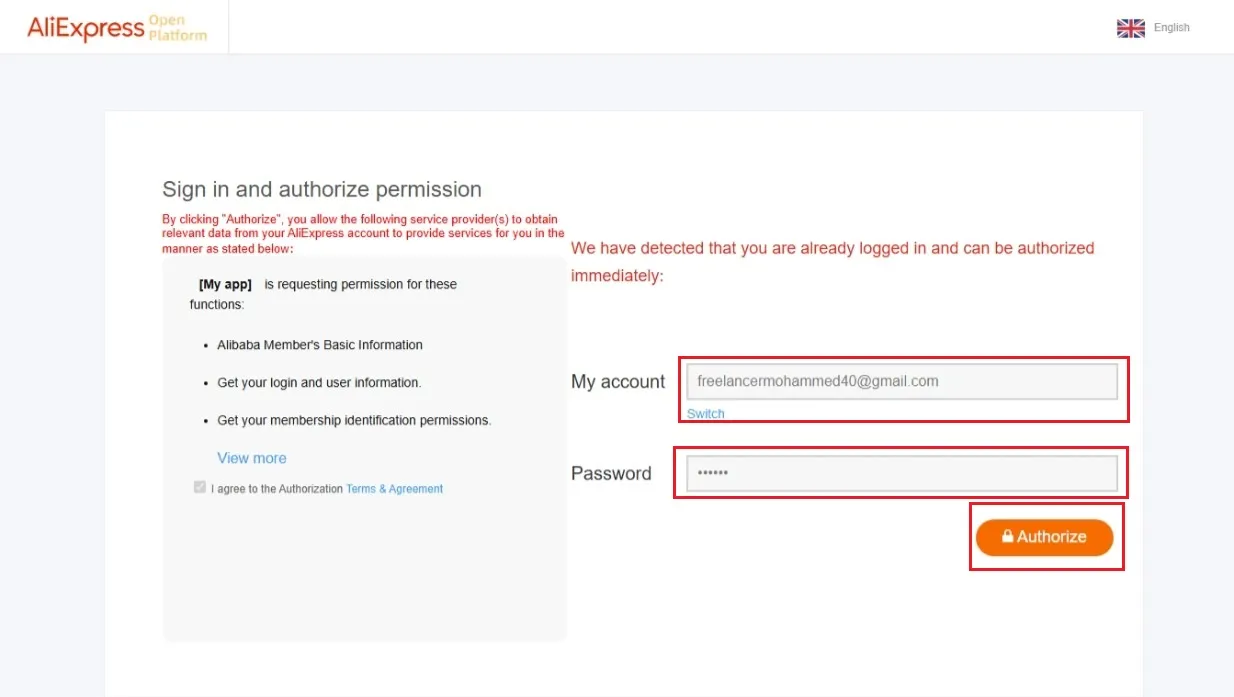Click the Sign in and authorize permission heading
Screen dimensions: 1234x697
(322, 189)
